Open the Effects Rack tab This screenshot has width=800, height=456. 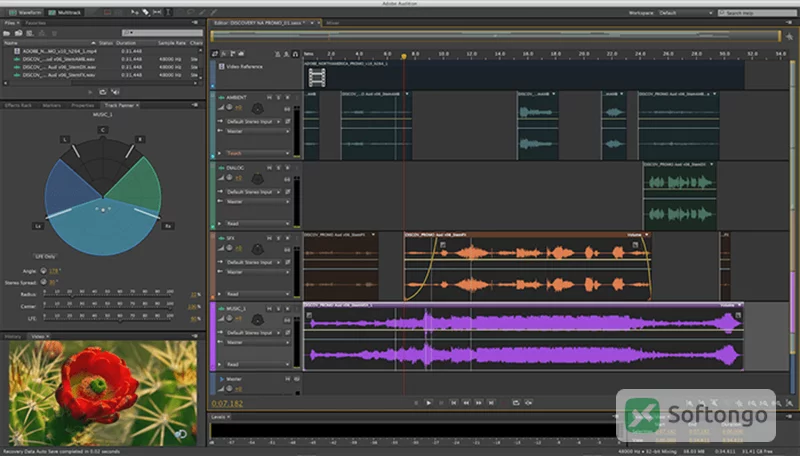(x=18, y=106)
